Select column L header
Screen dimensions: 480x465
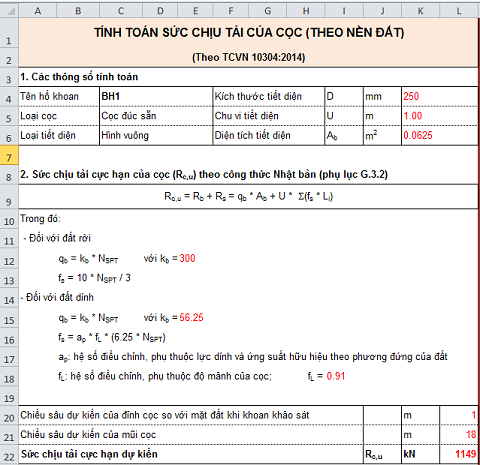(x=459, y=11)
